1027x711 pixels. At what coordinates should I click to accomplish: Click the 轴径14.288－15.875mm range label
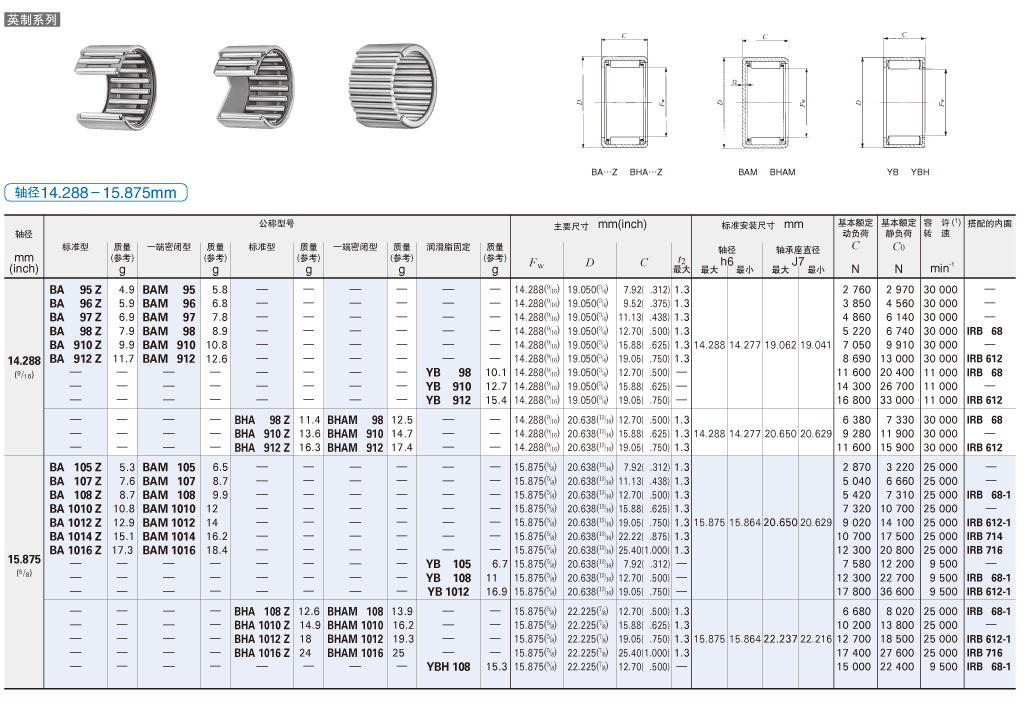[x=96, y=193]
